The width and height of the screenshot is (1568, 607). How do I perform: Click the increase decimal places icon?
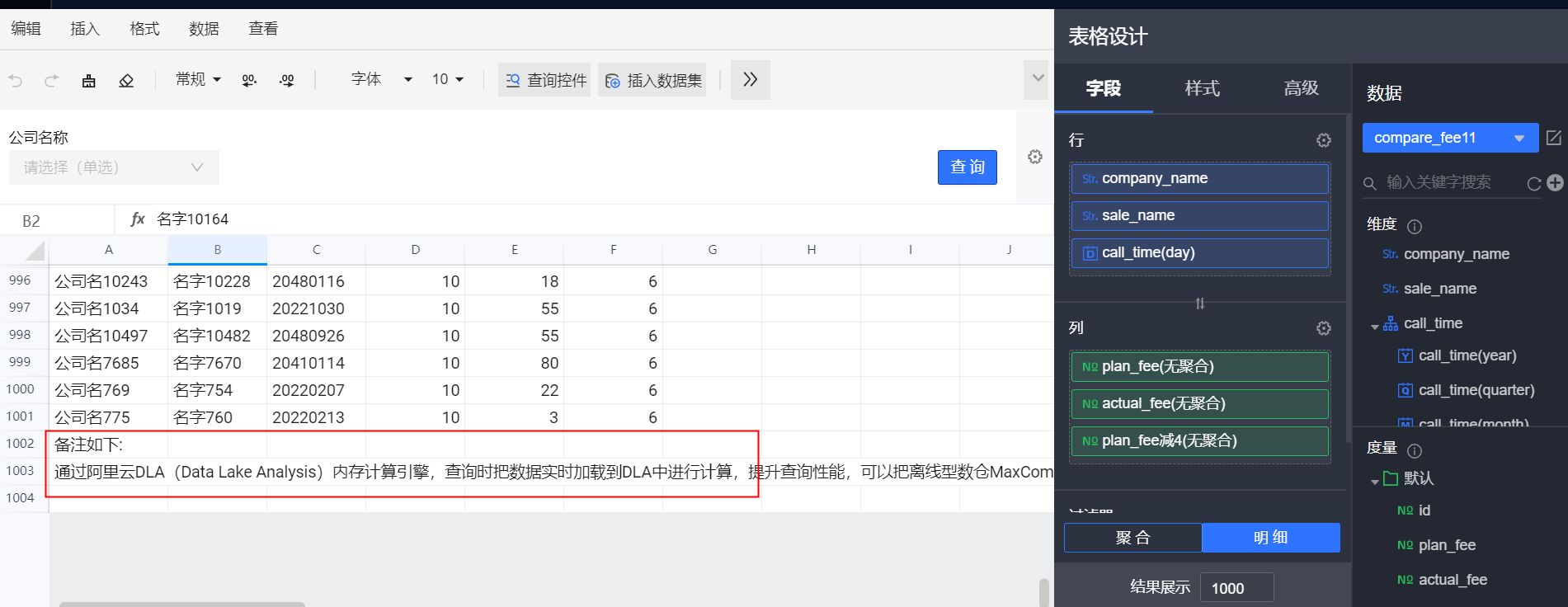coord(286,80)
